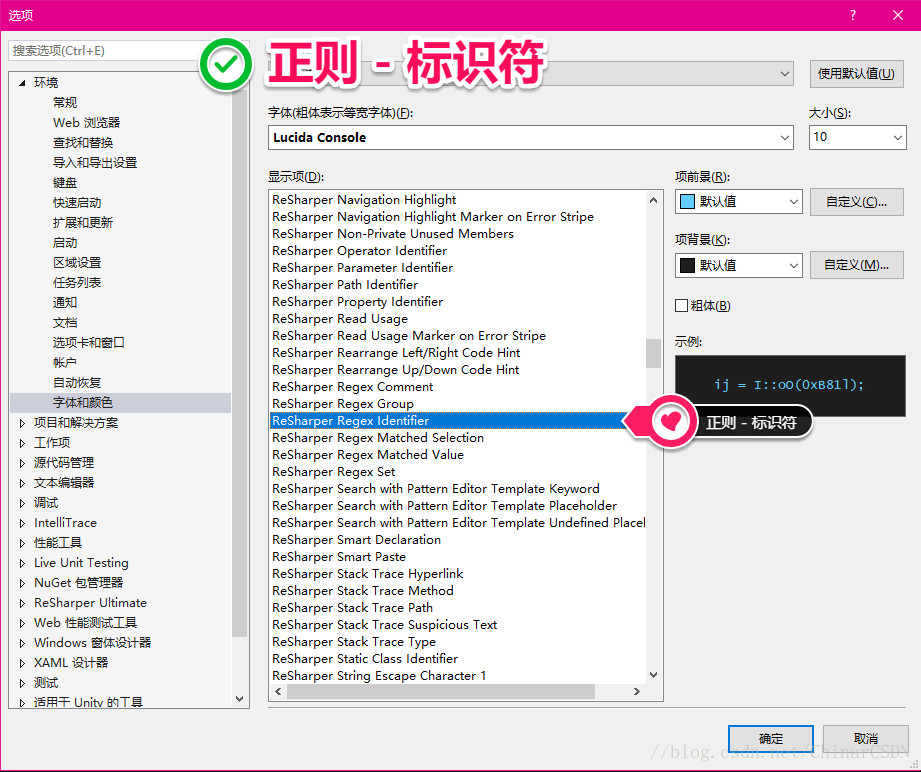921x772 pixels.
Task: Select 导入和导出设置 in the tree
Action: [95, 162]
